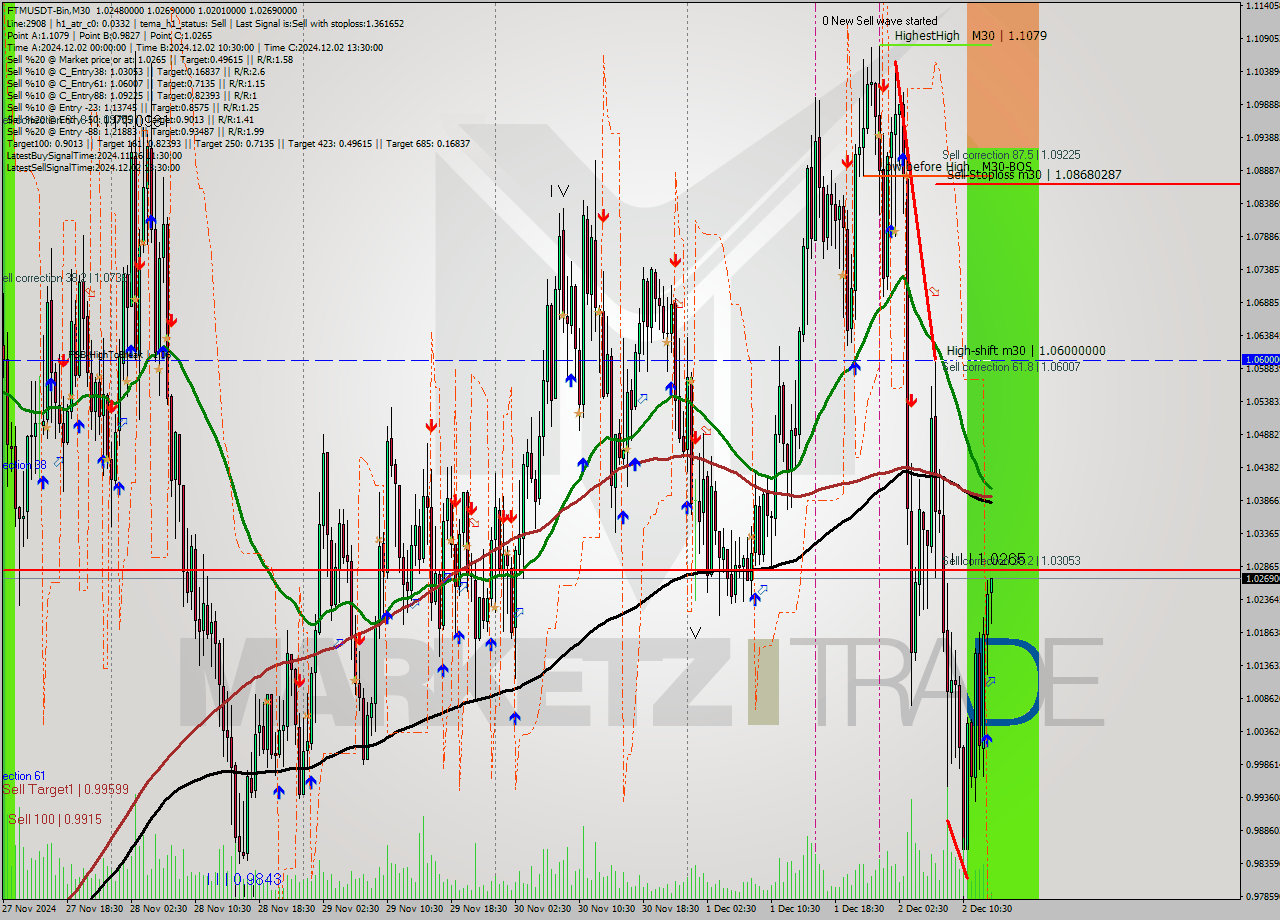Screen dimensions: 1280x920
Task: Select the '0 New Sell wave started' label
Action: [x=880, y=20]
